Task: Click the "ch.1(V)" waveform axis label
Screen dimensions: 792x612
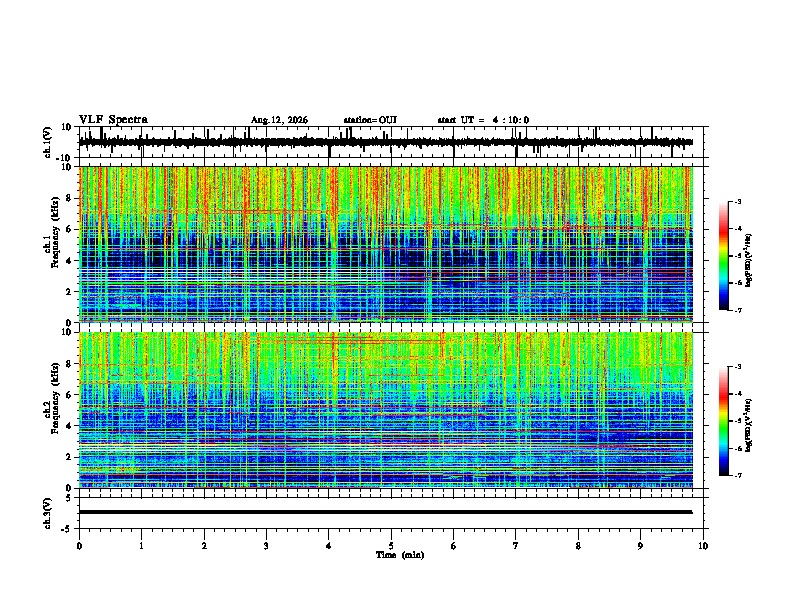Action: (48, 142)
